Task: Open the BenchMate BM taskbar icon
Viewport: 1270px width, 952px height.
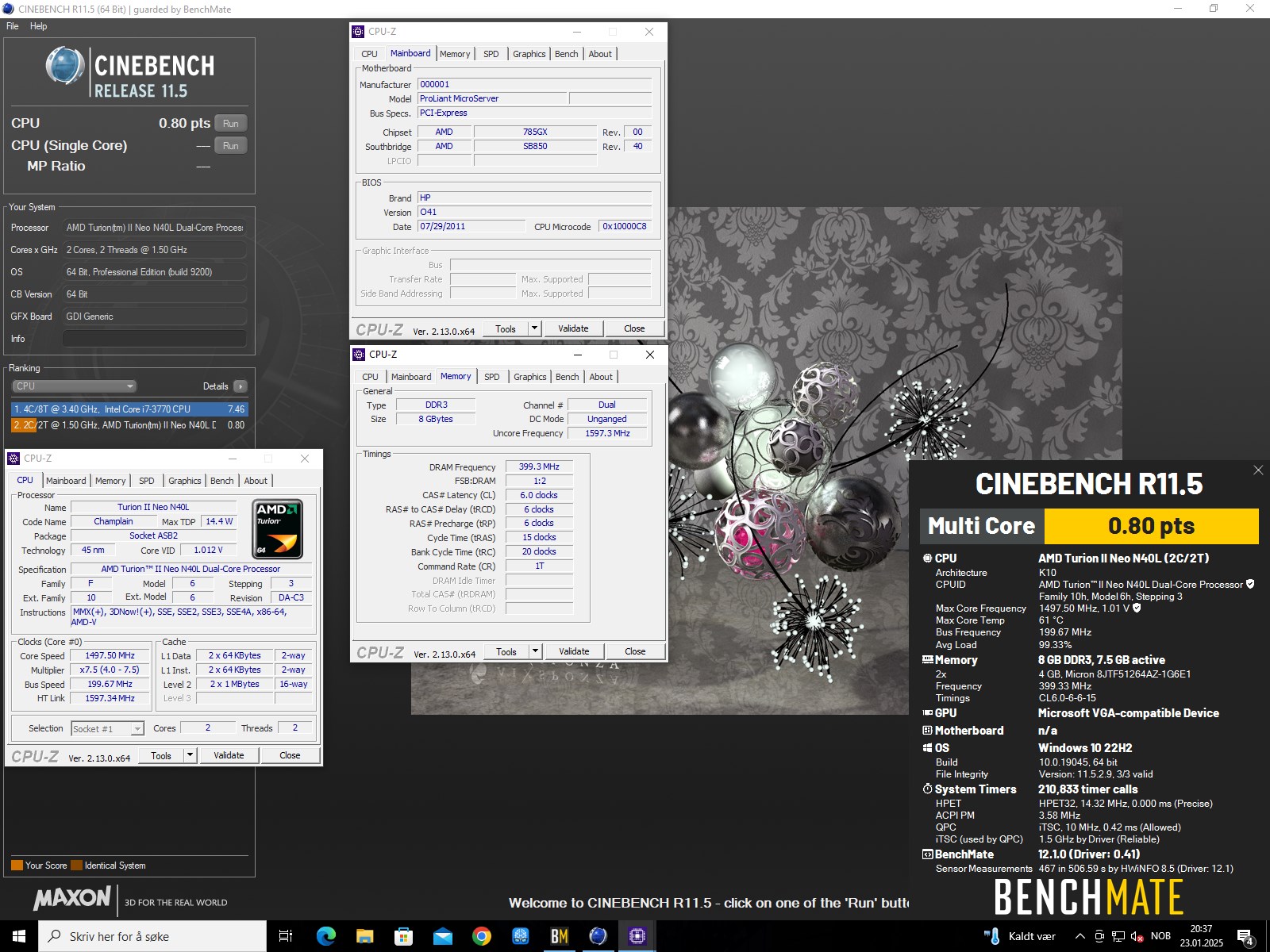Action: 560,936
